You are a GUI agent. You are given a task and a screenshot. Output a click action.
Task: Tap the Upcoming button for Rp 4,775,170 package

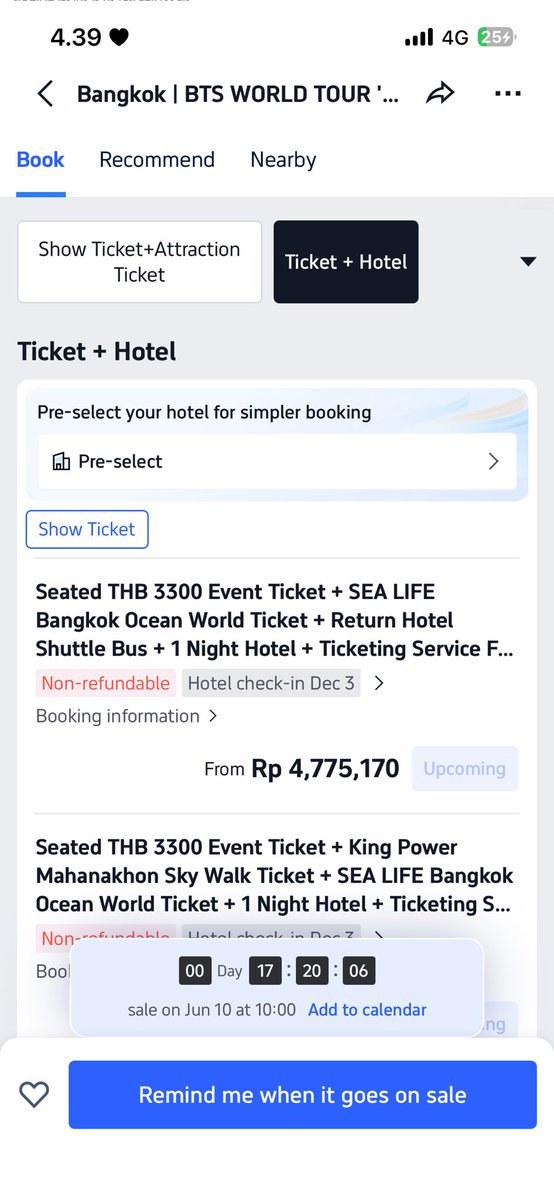pyautogui.click(x=464, y=769)
